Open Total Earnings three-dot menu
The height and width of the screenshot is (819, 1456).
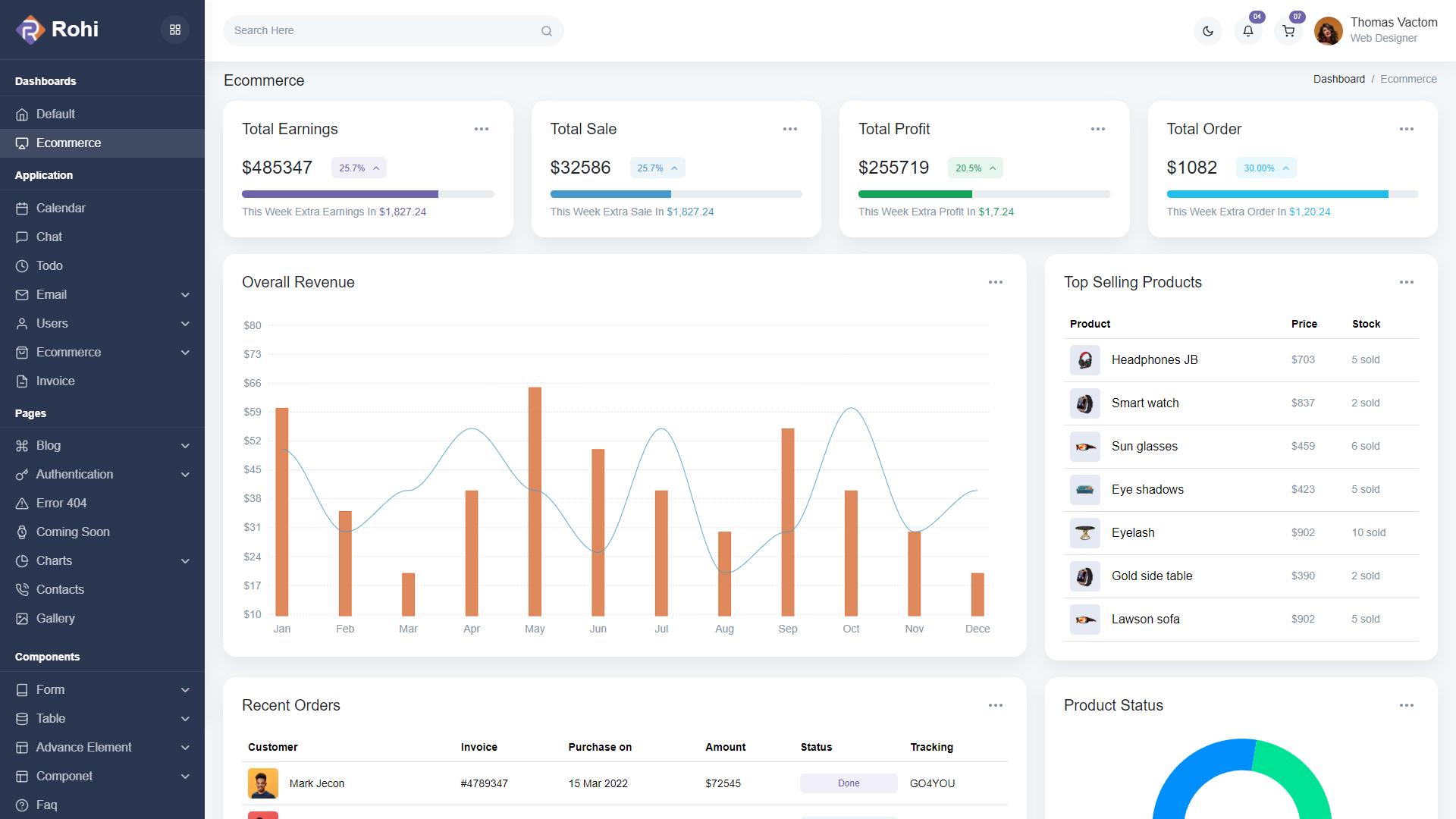click(482, 129)
